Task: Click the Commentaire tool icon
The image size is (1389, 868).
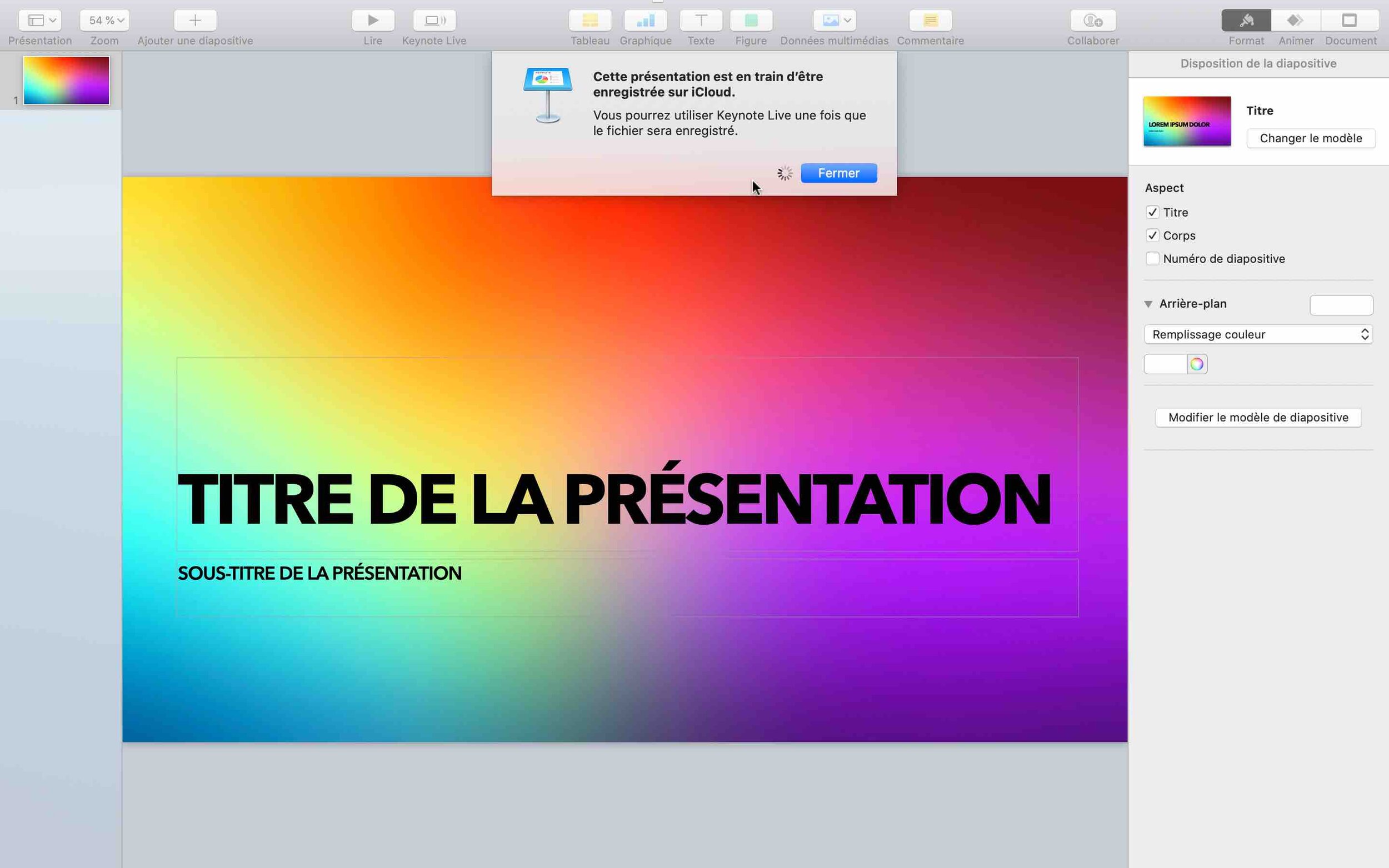Action: click(x=930, y=19)
